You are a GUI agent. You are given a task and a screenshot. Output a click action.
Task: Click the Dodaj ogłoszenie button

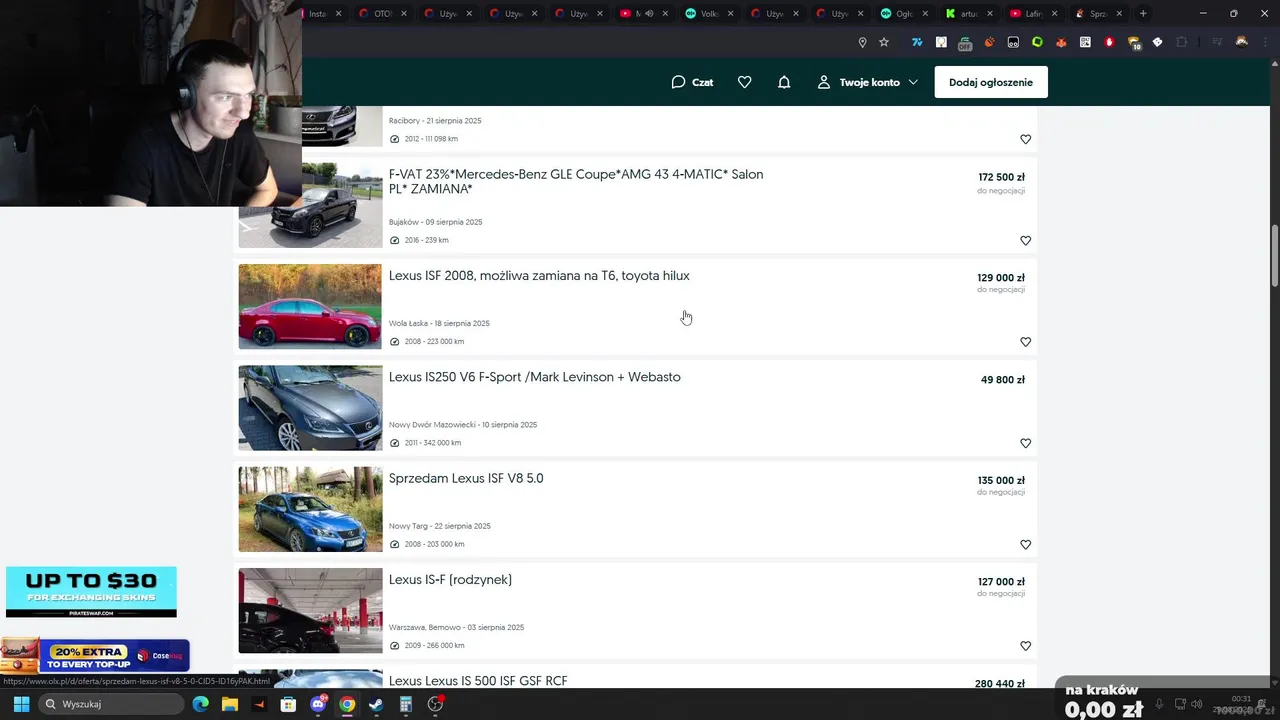991,82
